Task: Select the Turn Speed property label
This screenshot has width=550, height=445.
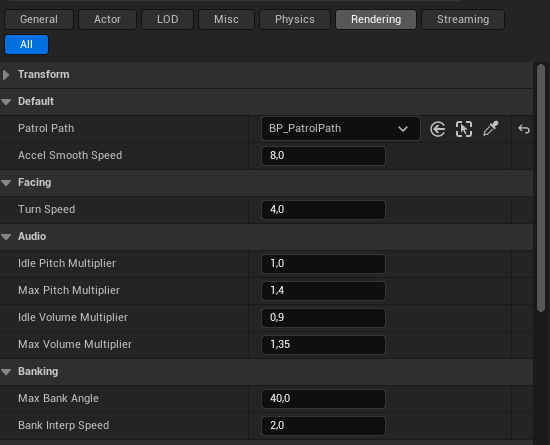Action: (x=46, y=209)
